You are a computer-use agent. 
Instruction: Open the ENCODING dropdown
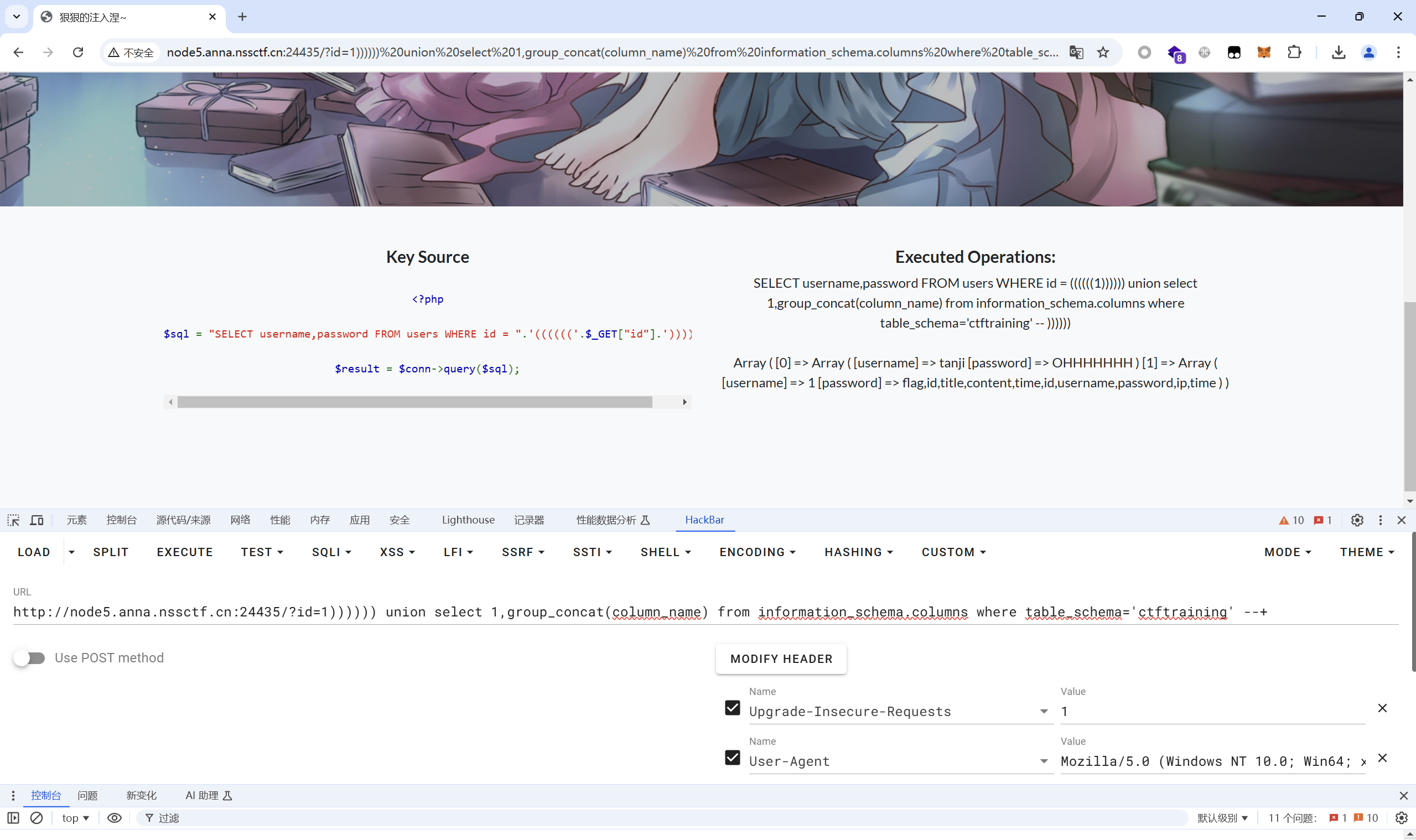pos(757,552)
